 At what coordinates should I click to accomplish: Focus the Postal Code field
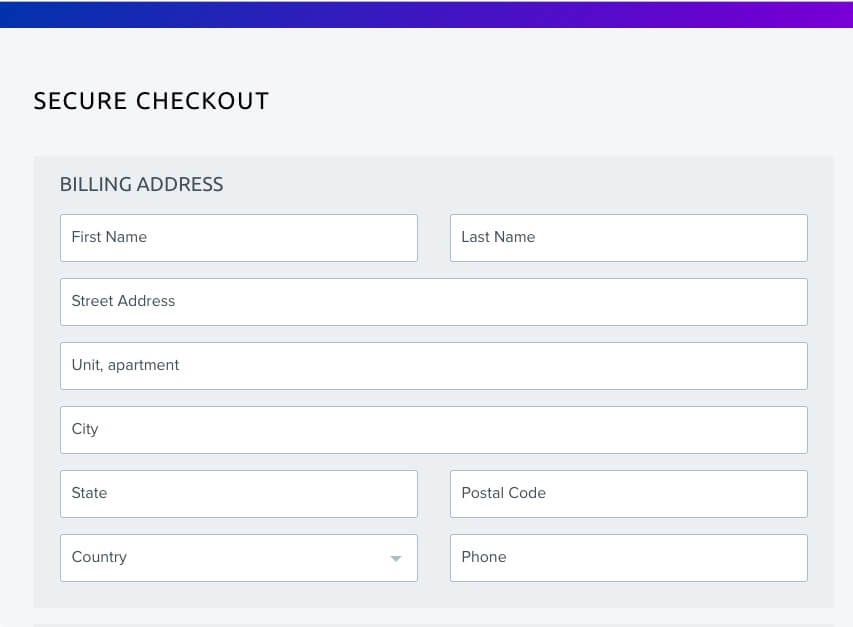click(x=628, y=494)
